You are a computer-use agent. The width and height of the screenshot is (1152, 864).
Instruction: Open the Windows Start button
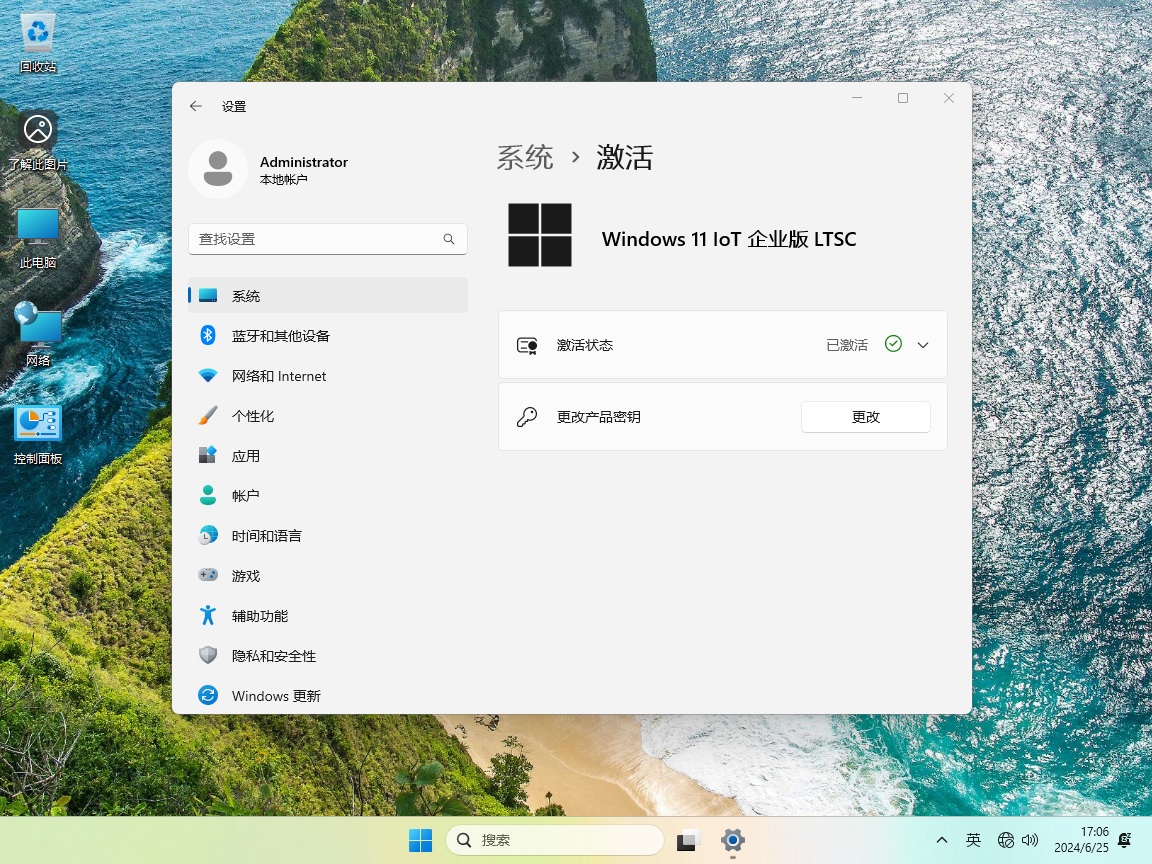click(x=420, y=840)
